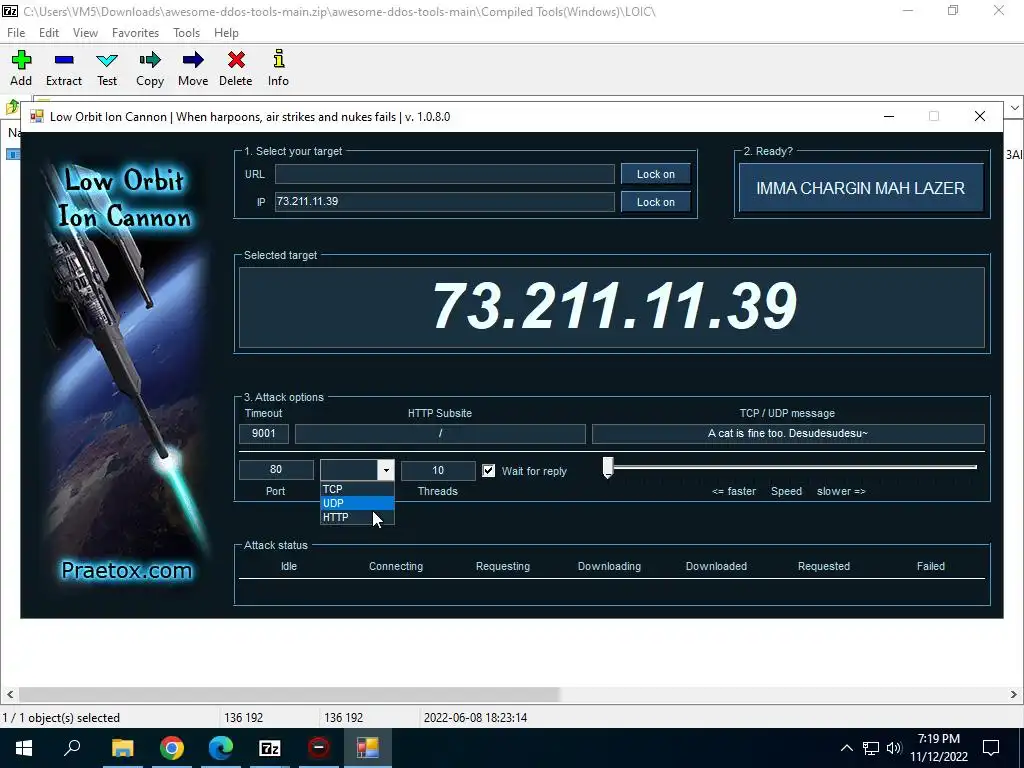Viewport: 1024px width, 768px height.
Task: Click the Failed column in Attack status
Action: [x=931, y=566]
